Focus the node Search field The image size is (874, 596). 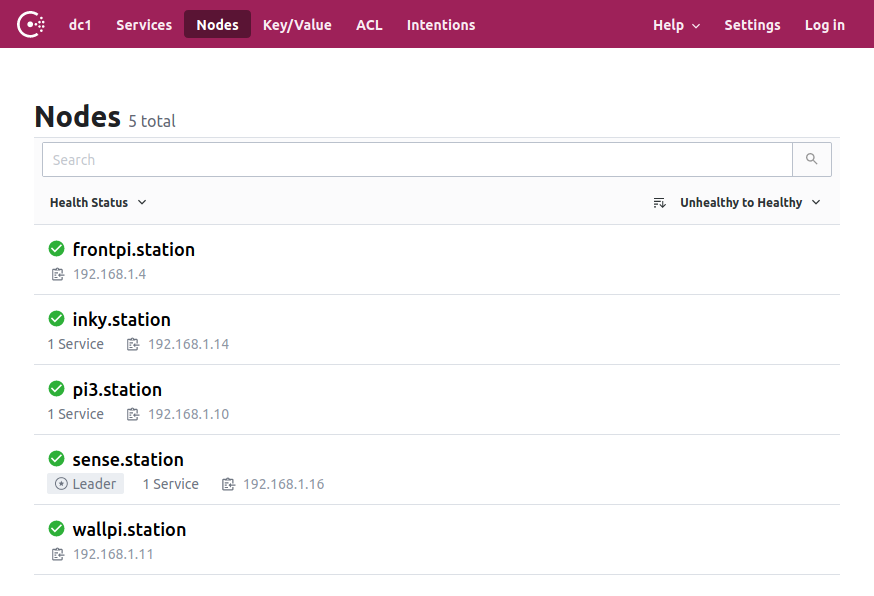[x=417, y=159]
